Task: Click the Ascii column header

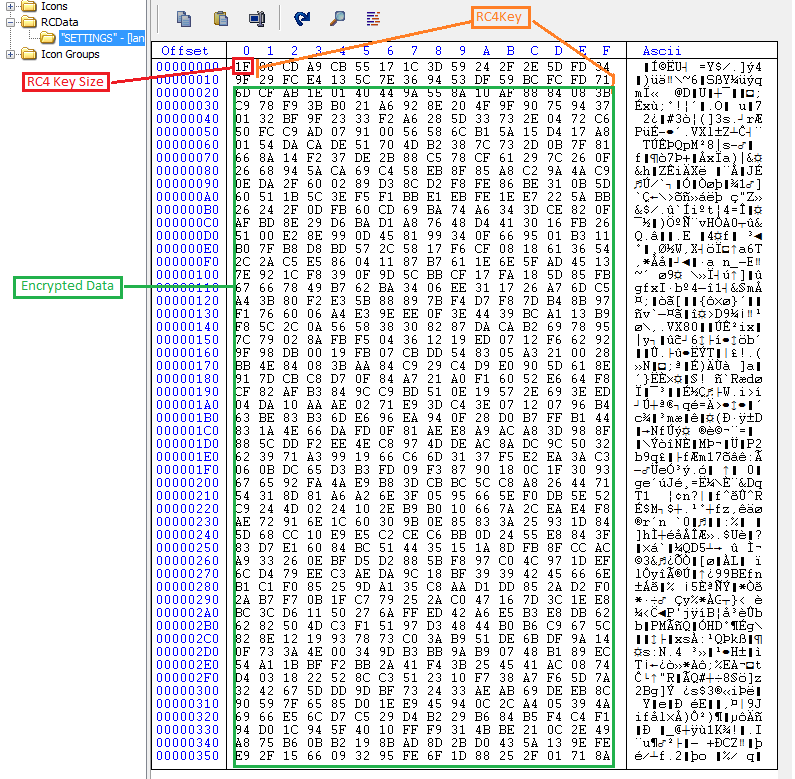Action: pyautogui.click(x=662, y=51)
